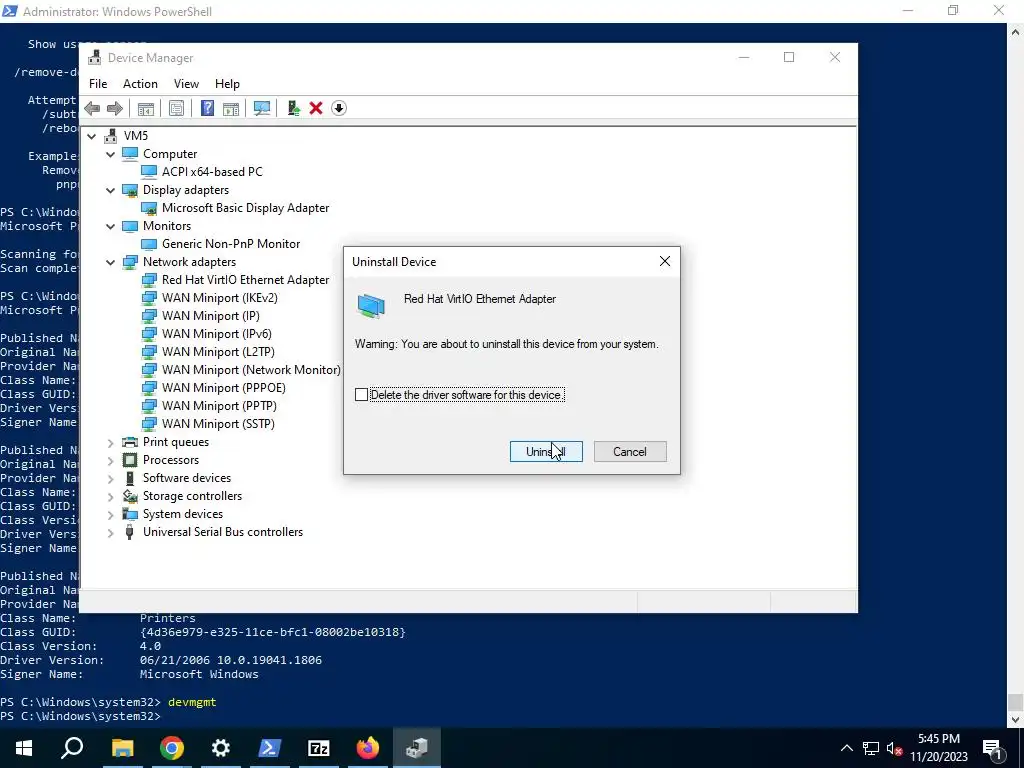Screen dimensions: 1024x768
Task: Close the Uninstall Device dialog
Action: click(x=665, y=261)
